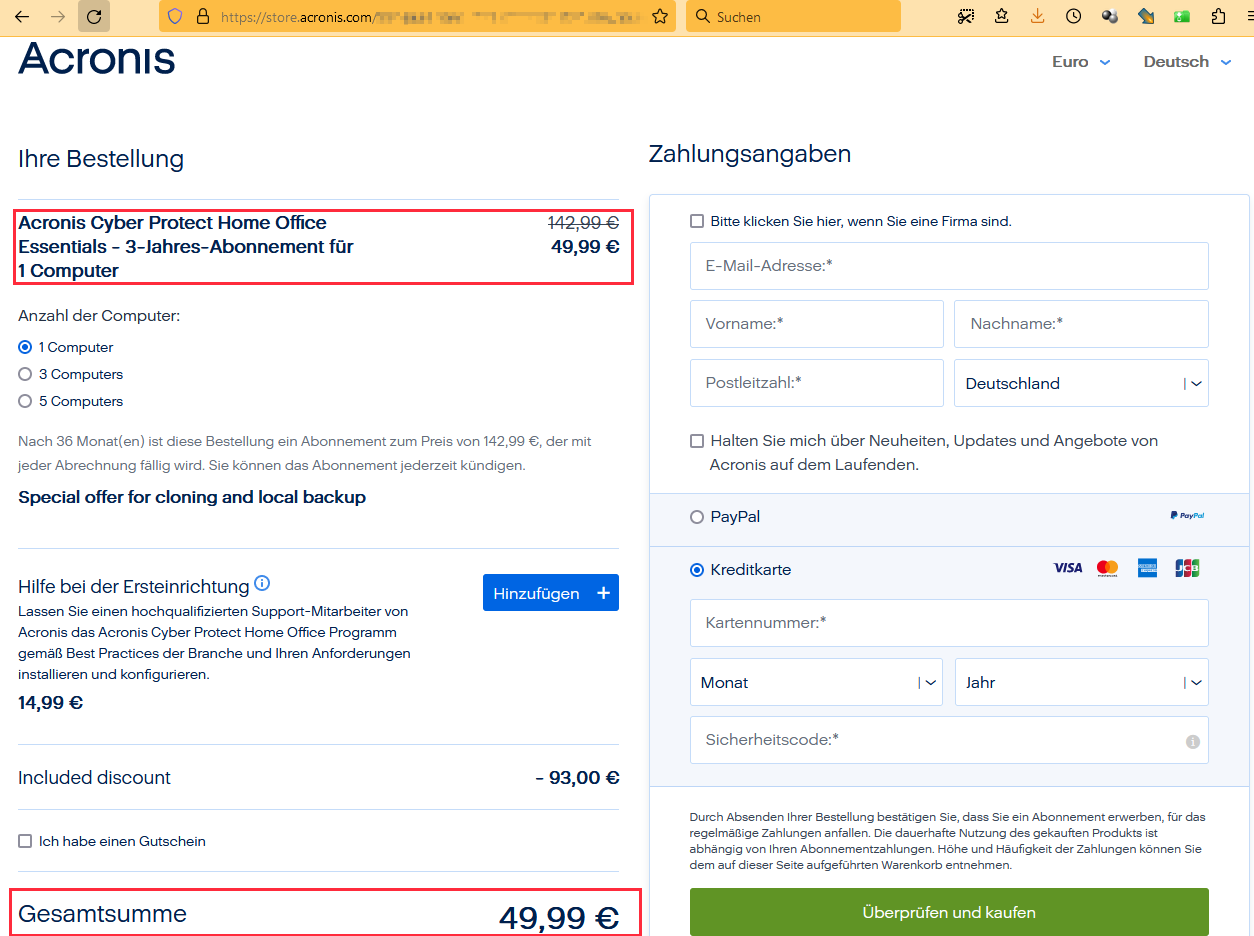Open the Jahr expiry dropdown

(x=1082, y=682)
